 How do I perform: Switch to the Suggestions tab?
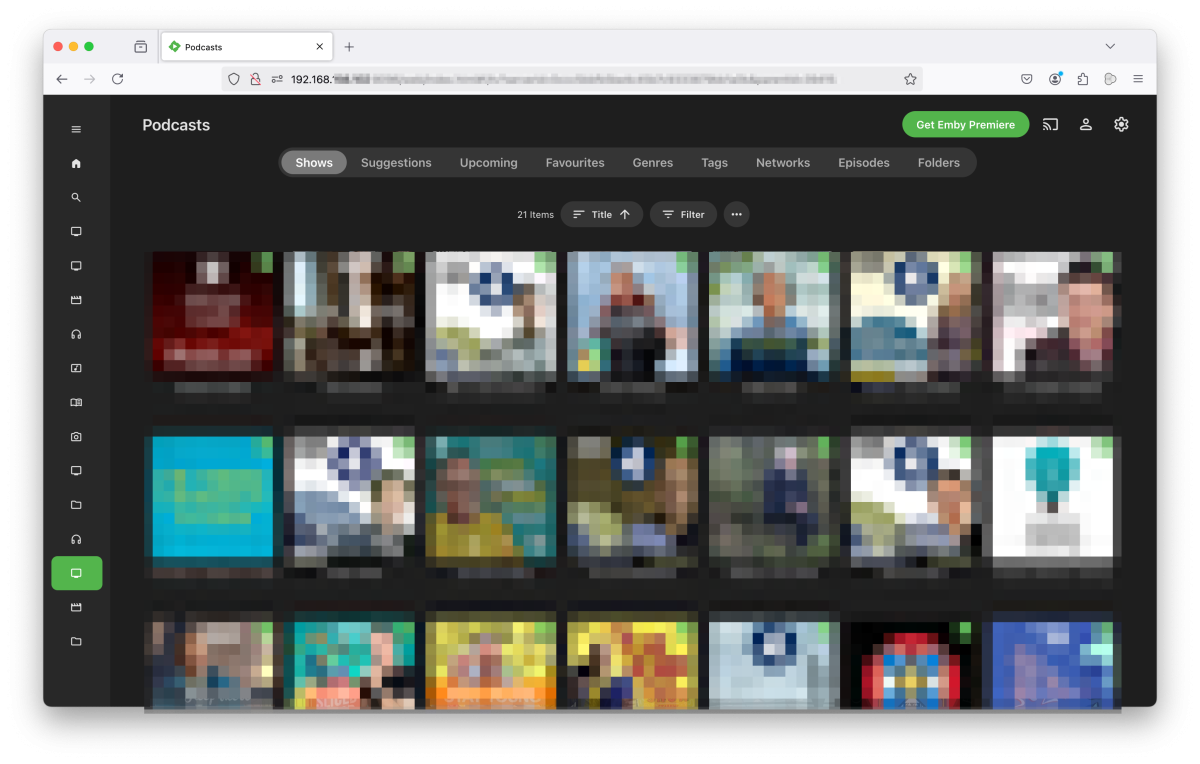tap(396, 162)
